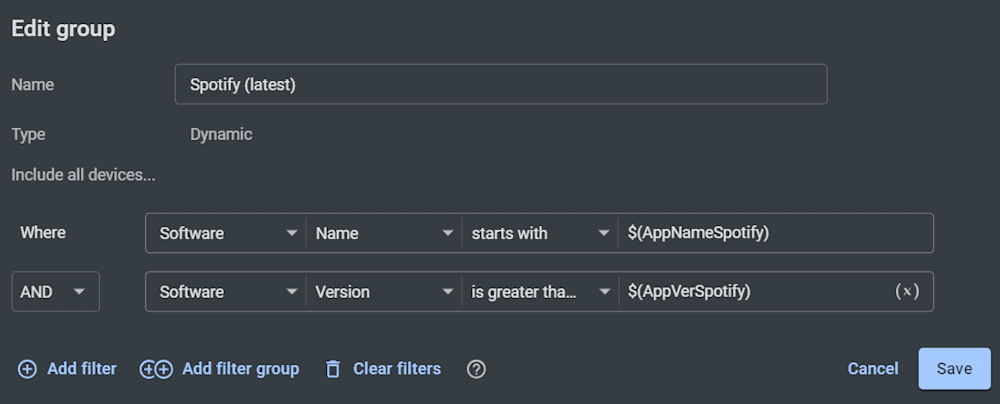Click the Add filter plus icon

(27, 369)
